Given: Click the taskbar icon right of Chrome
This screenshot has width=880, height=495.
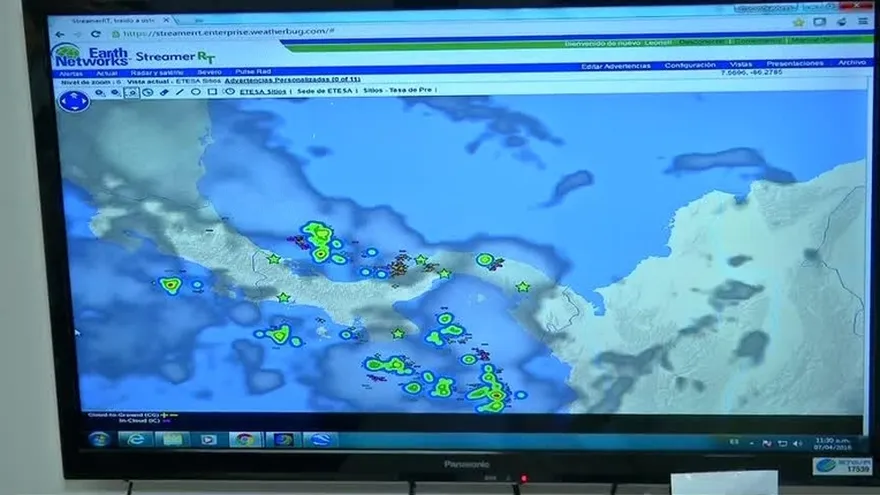Looking at the screenshot, I should click(283, 439).
